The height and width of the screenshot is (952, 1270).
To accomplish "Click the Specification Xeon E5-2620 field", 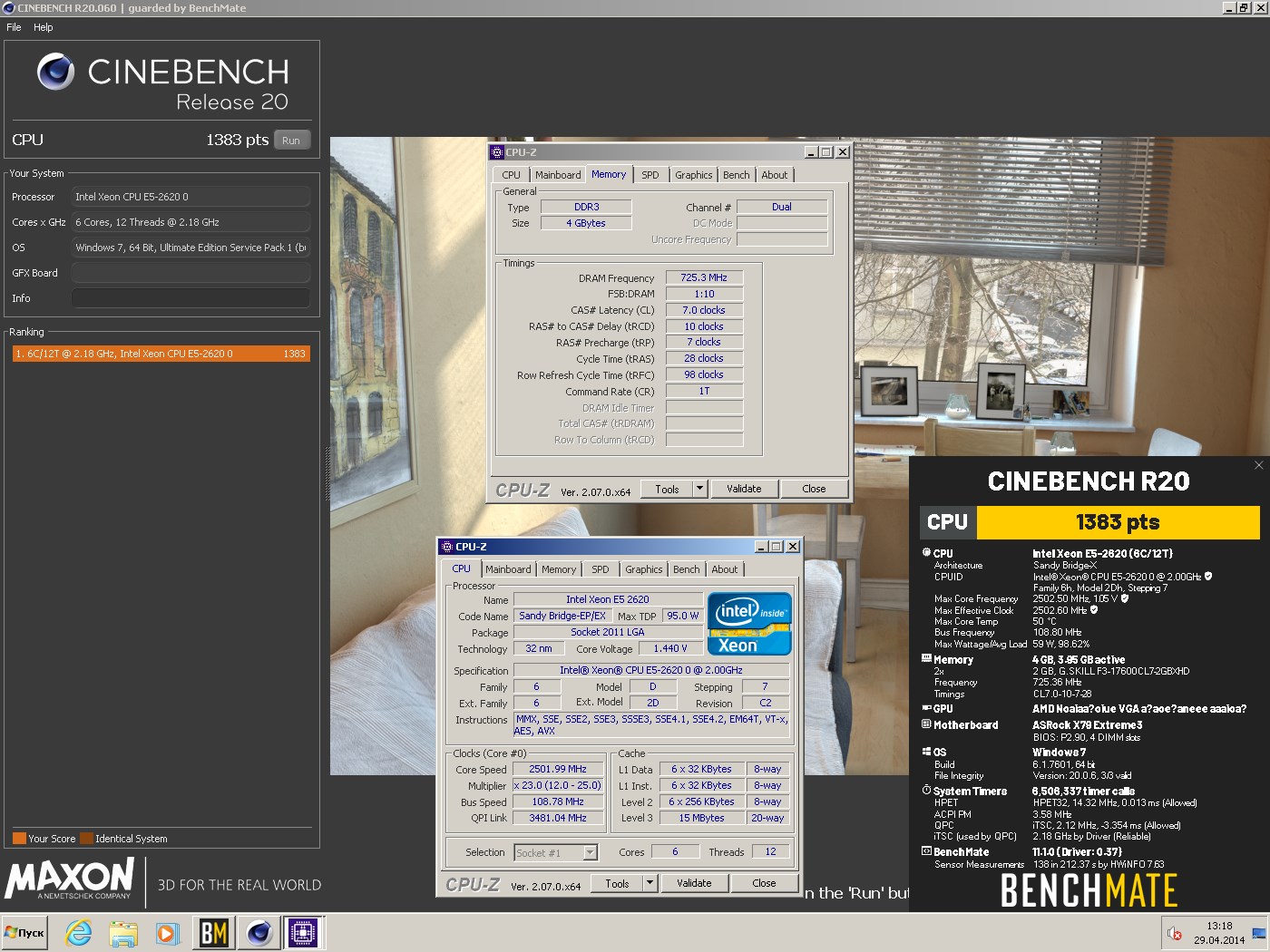I will coord(650,670).
